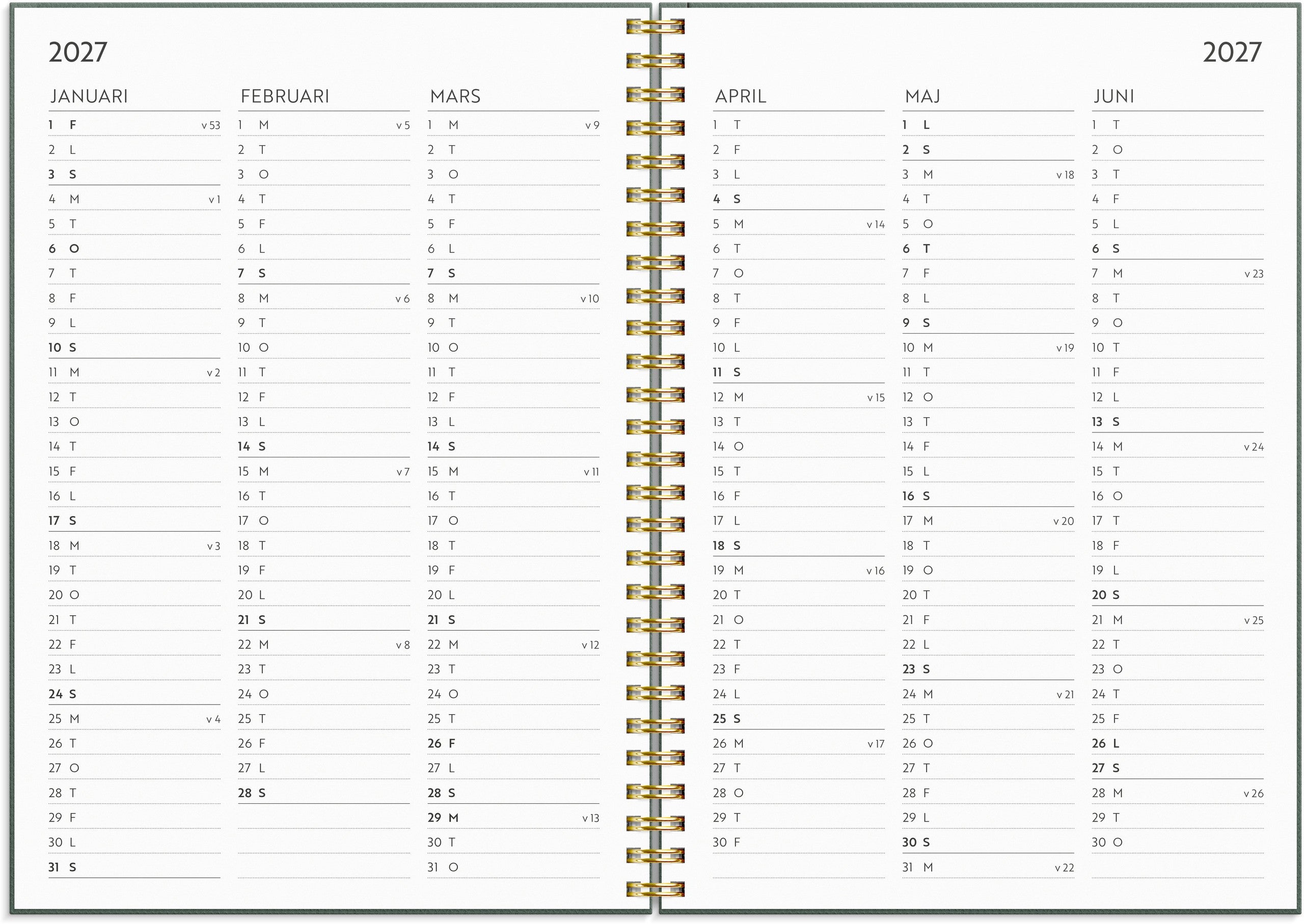
Task: Click week label v 9 in Mars
Action: pos(592,126)
